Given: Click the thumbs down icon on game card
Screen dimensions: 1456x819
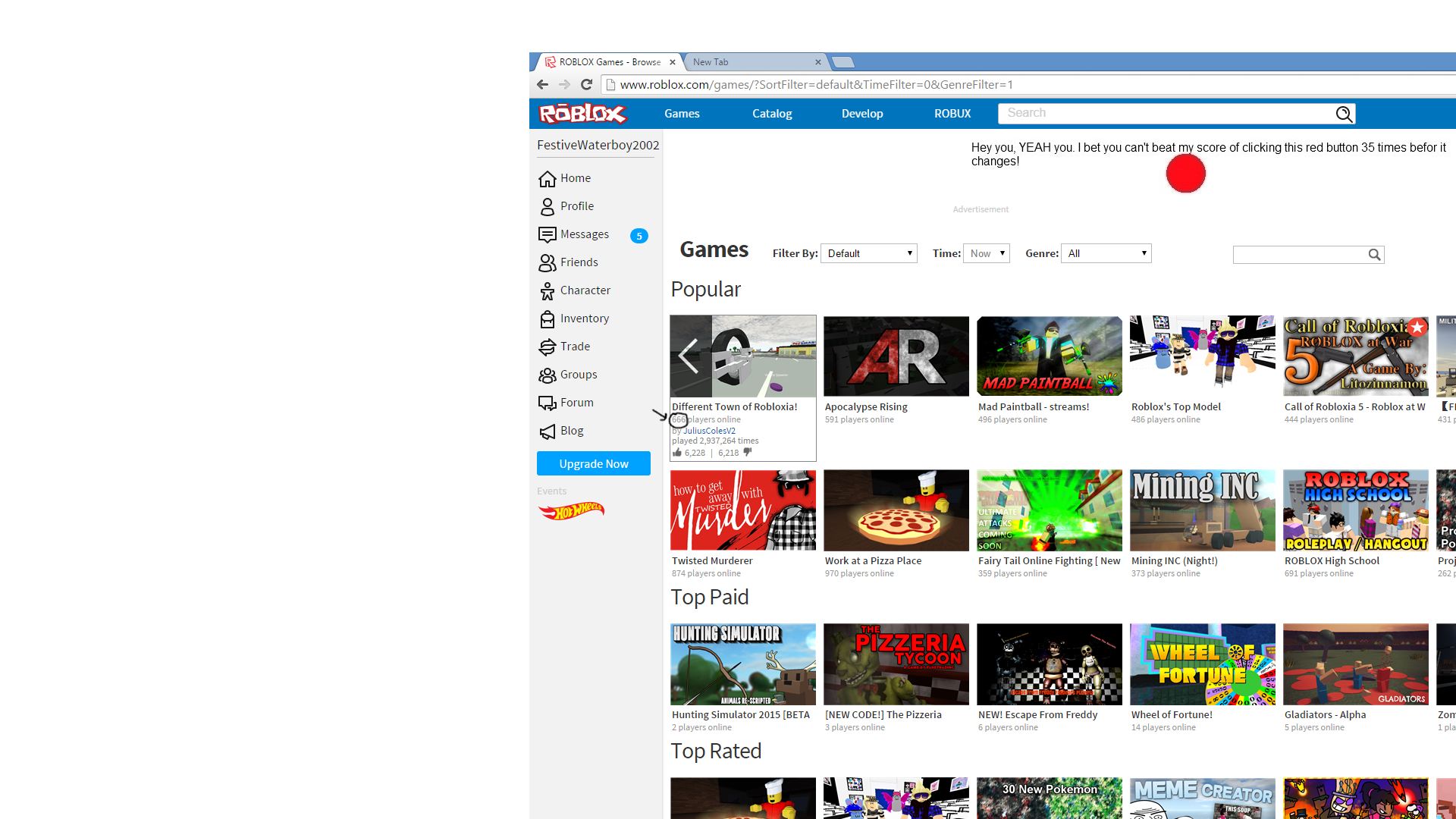Looking at the screenshot, I should click(748, 453).
